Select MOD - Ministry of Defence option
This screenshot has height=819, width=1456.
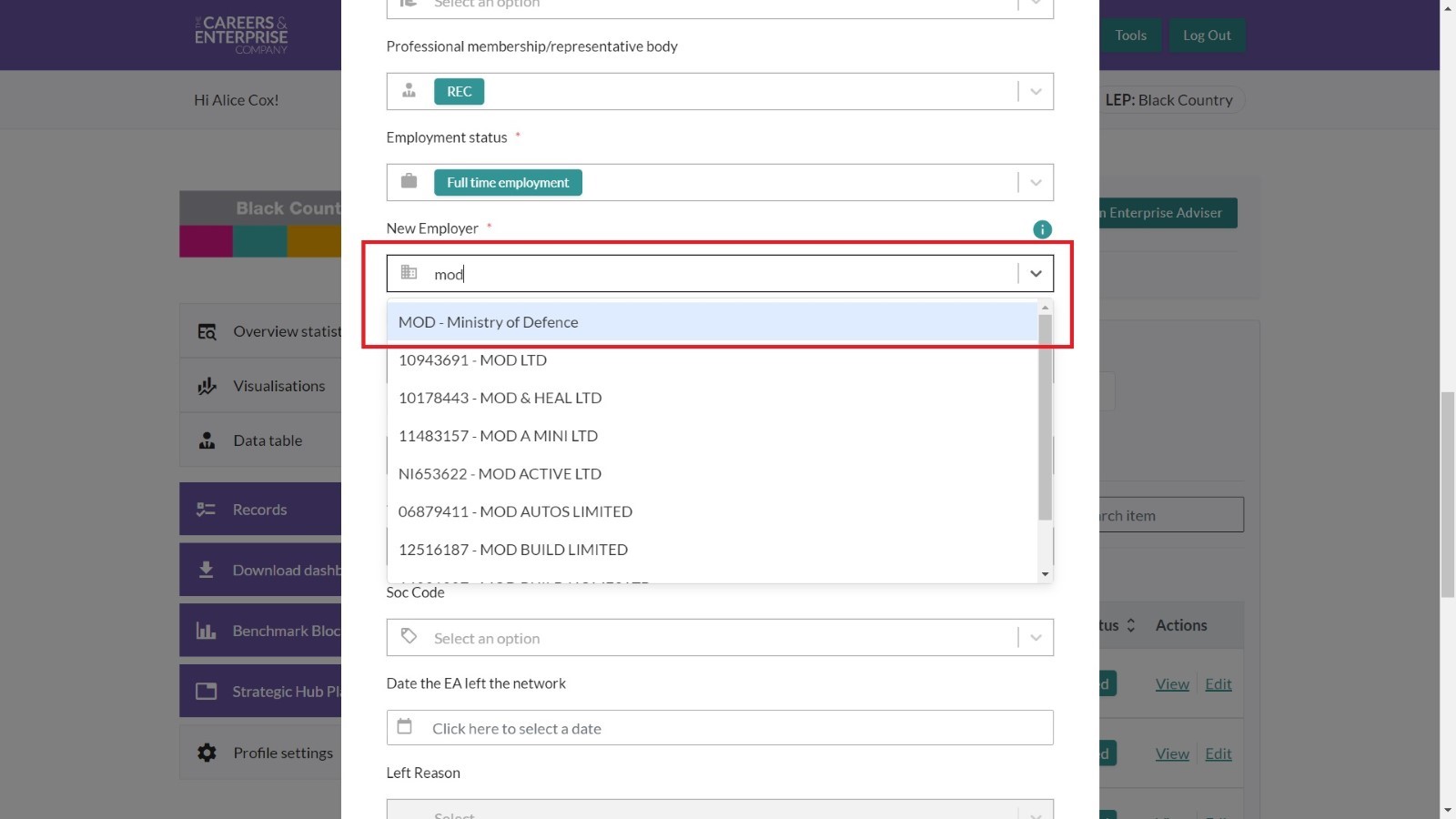point(712,322)
